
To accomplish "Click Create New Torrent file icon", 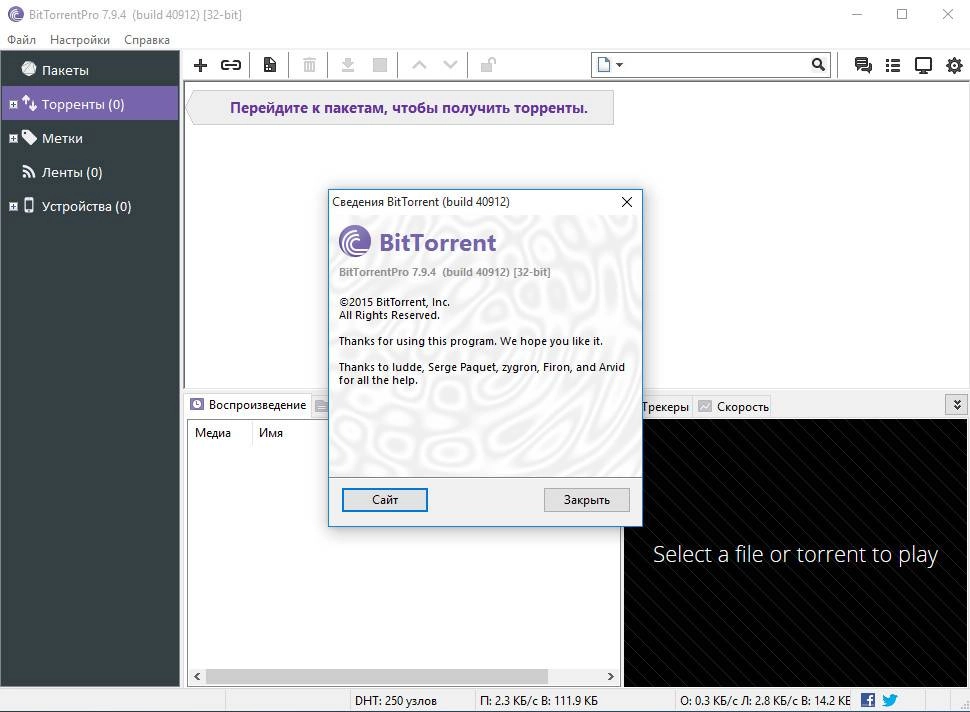I will coord(270,65).
